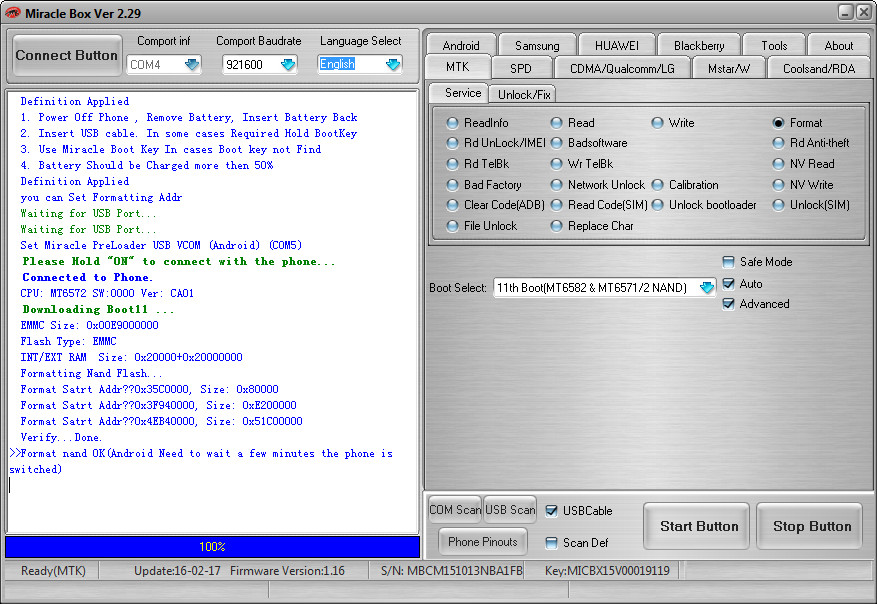
Task: Select the Coolsand/RDA tab
Action: tap(819, 68)
